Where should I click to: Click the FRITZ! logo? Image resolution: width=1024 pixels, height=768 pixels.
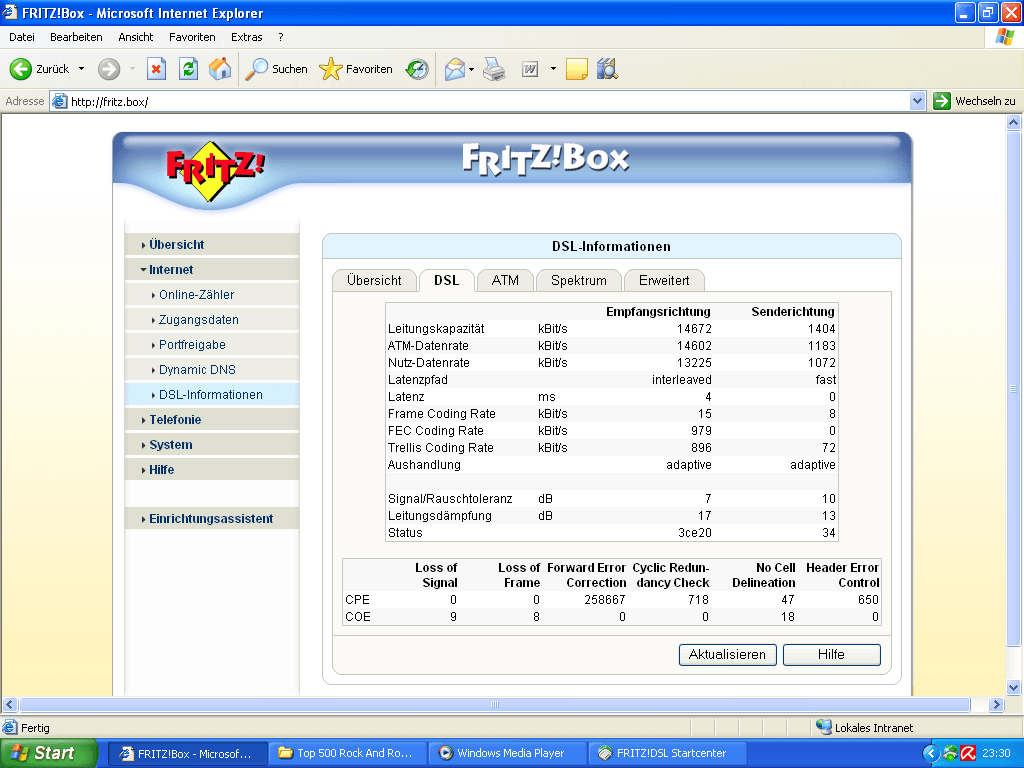tap(214, 171)
